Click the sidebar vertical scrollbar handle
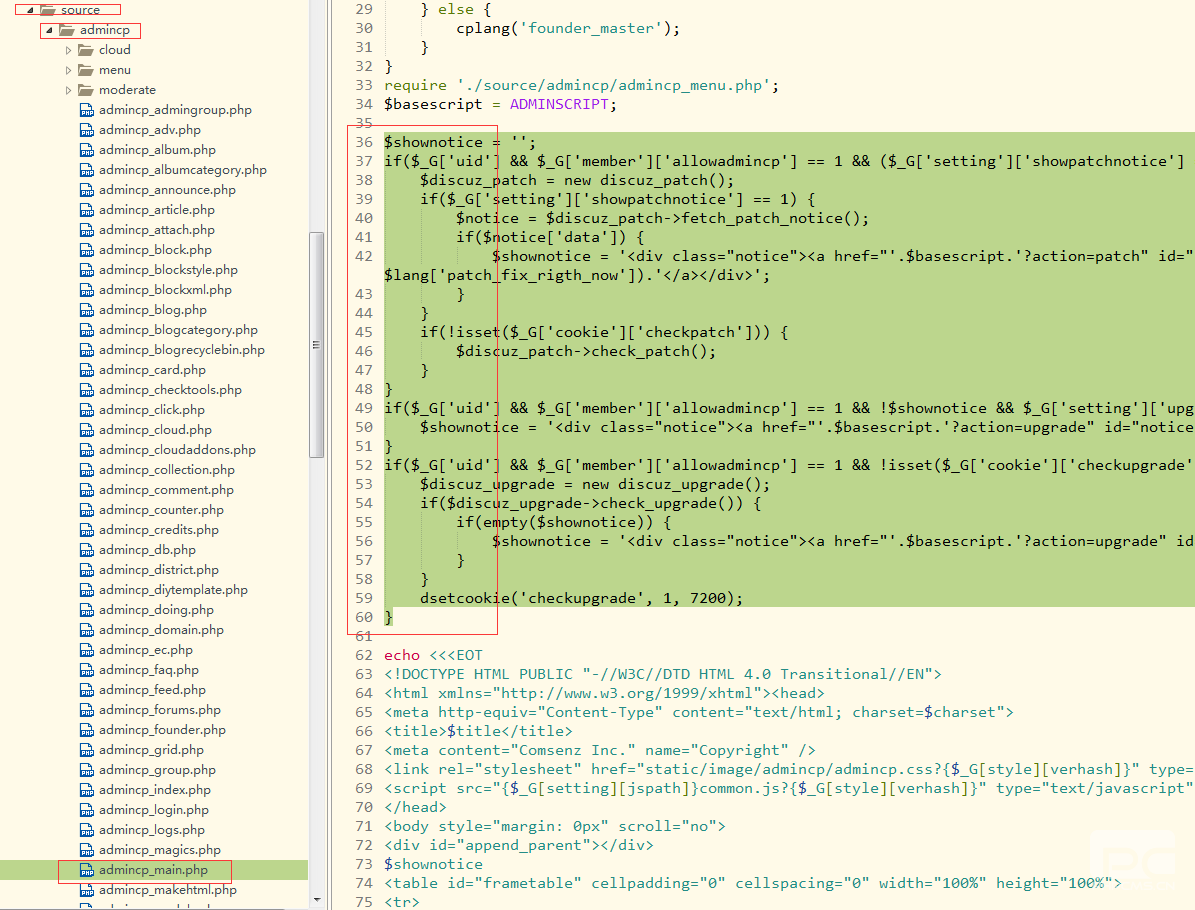 (316, 344)
